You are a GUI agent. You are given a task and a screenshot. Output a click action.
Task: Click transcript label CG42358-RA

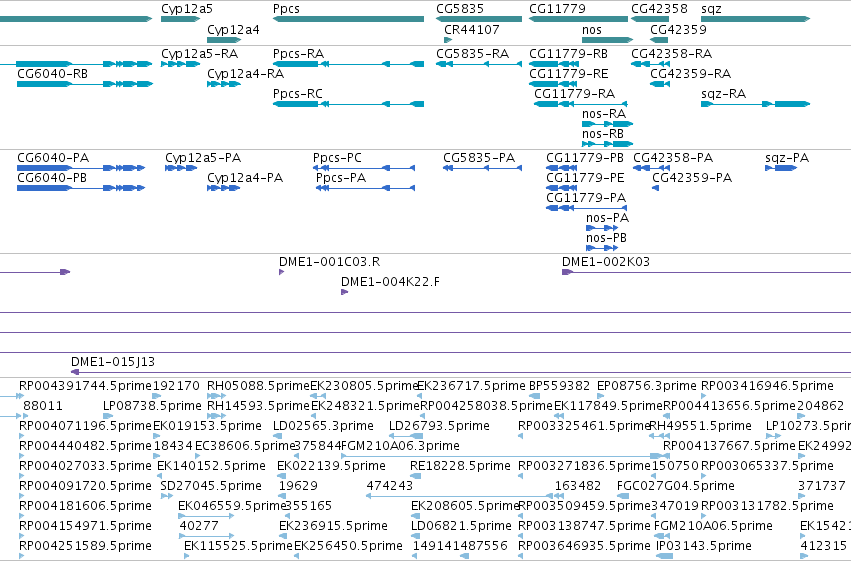671,54
